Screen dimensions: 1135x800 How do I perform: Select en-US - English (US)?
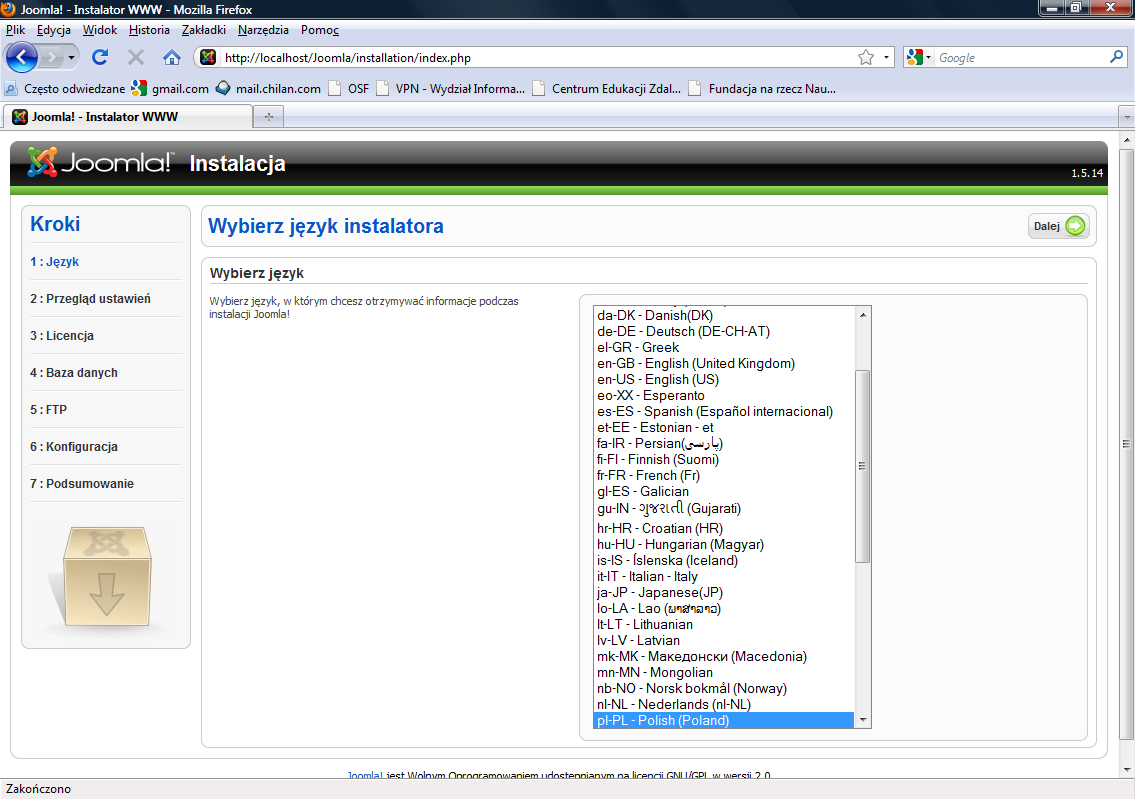[x=724, y=379]
